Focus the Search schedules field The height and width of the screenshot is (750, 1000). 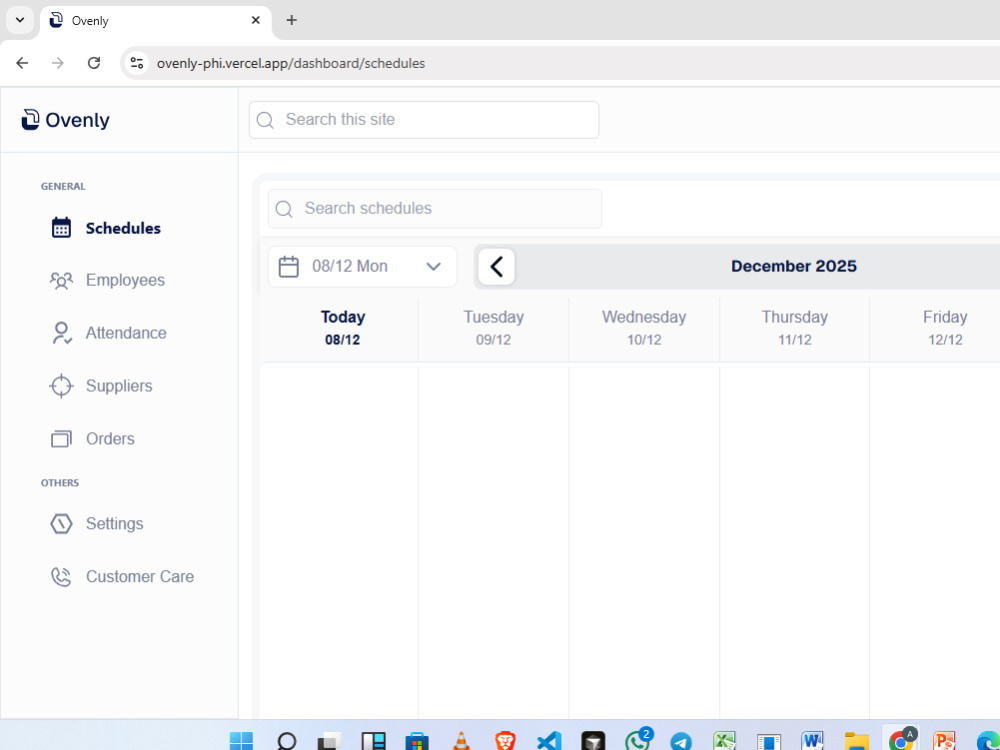pos(435,209)
